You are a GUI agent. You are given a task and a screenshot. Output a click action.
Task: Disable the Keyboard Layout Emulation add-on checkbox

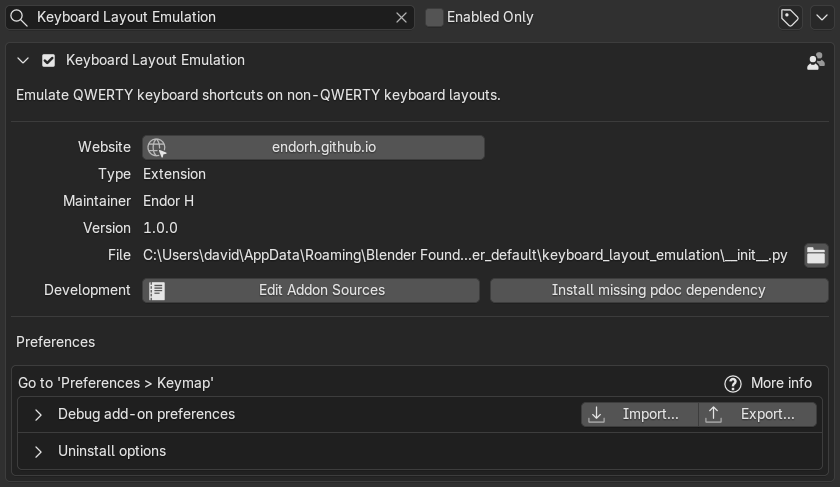[49, 61]
